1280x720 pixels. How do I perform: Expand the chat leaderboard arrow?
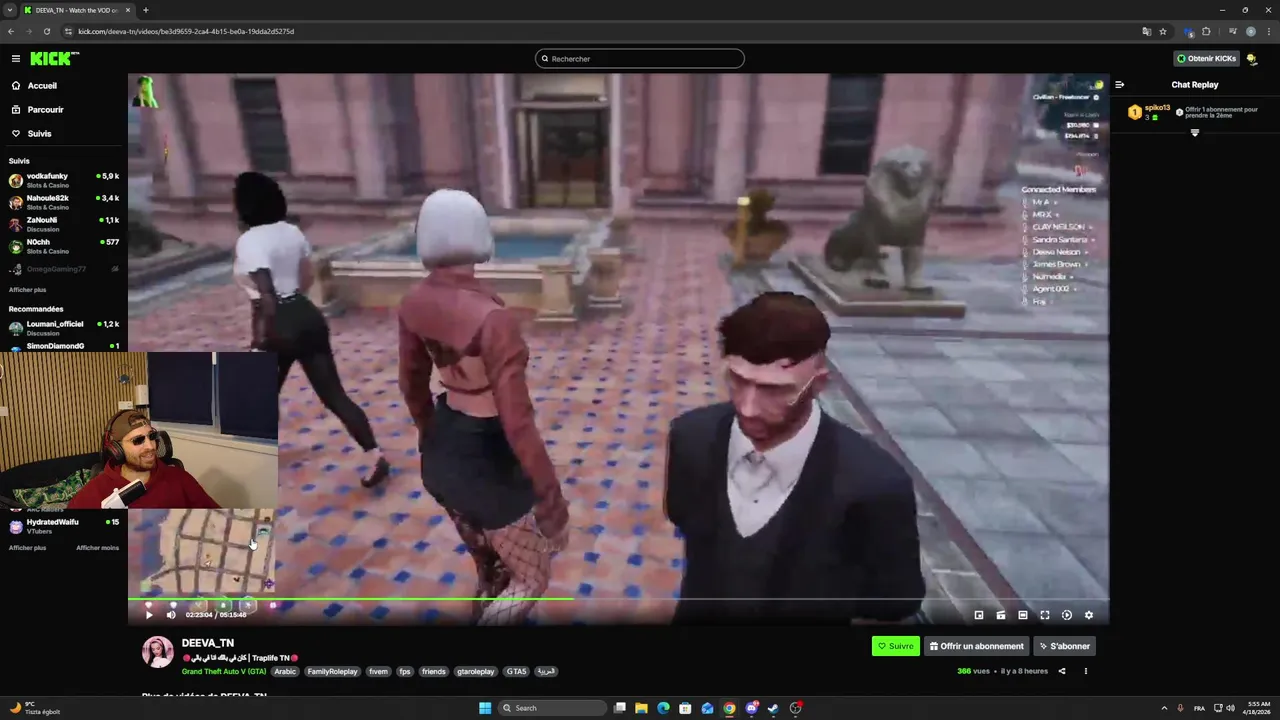click(1195, 133)
